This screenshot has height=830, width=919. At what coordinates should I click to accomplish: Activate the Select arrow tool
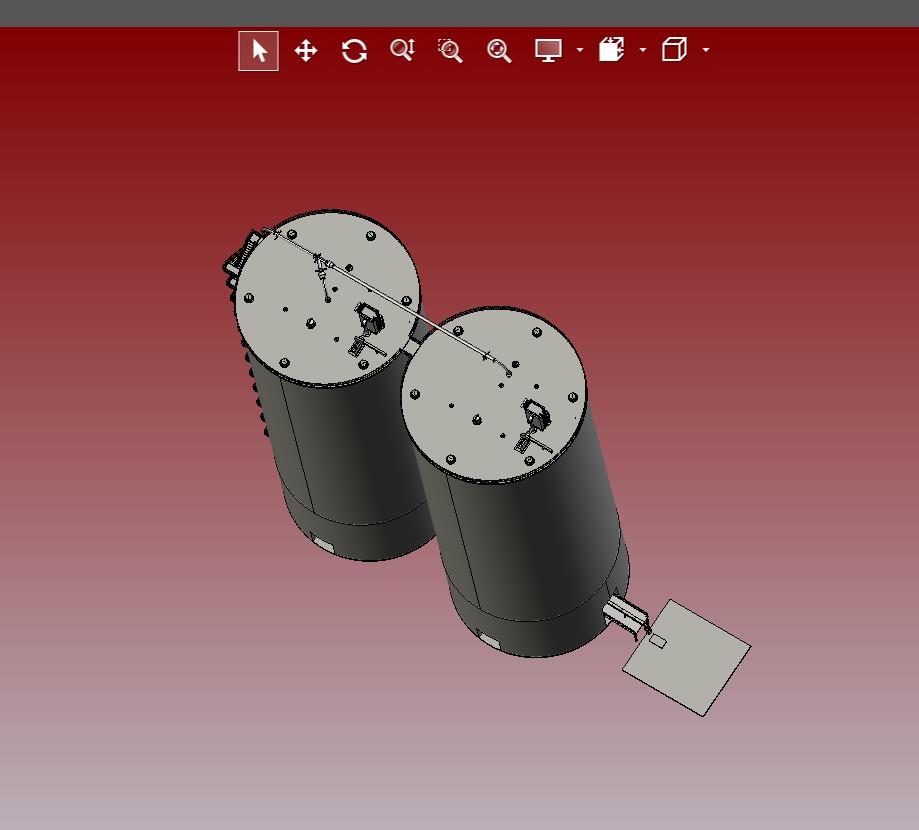258,51
